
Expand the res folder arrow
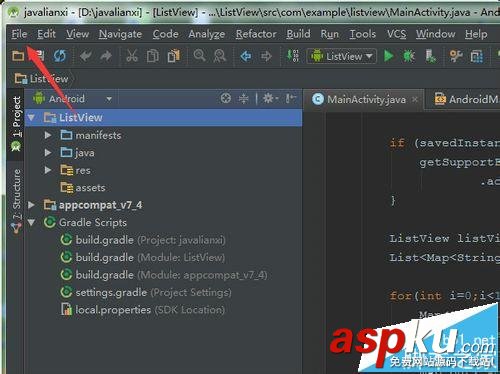(x=48, y=170)
